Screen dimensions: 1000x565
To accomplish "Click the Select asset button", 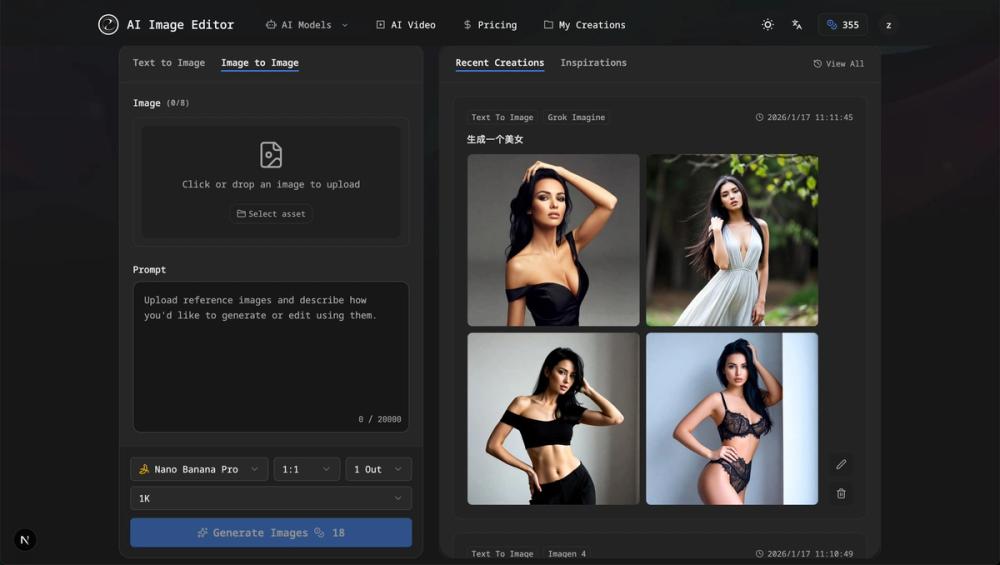I will (x=271, y=214).
